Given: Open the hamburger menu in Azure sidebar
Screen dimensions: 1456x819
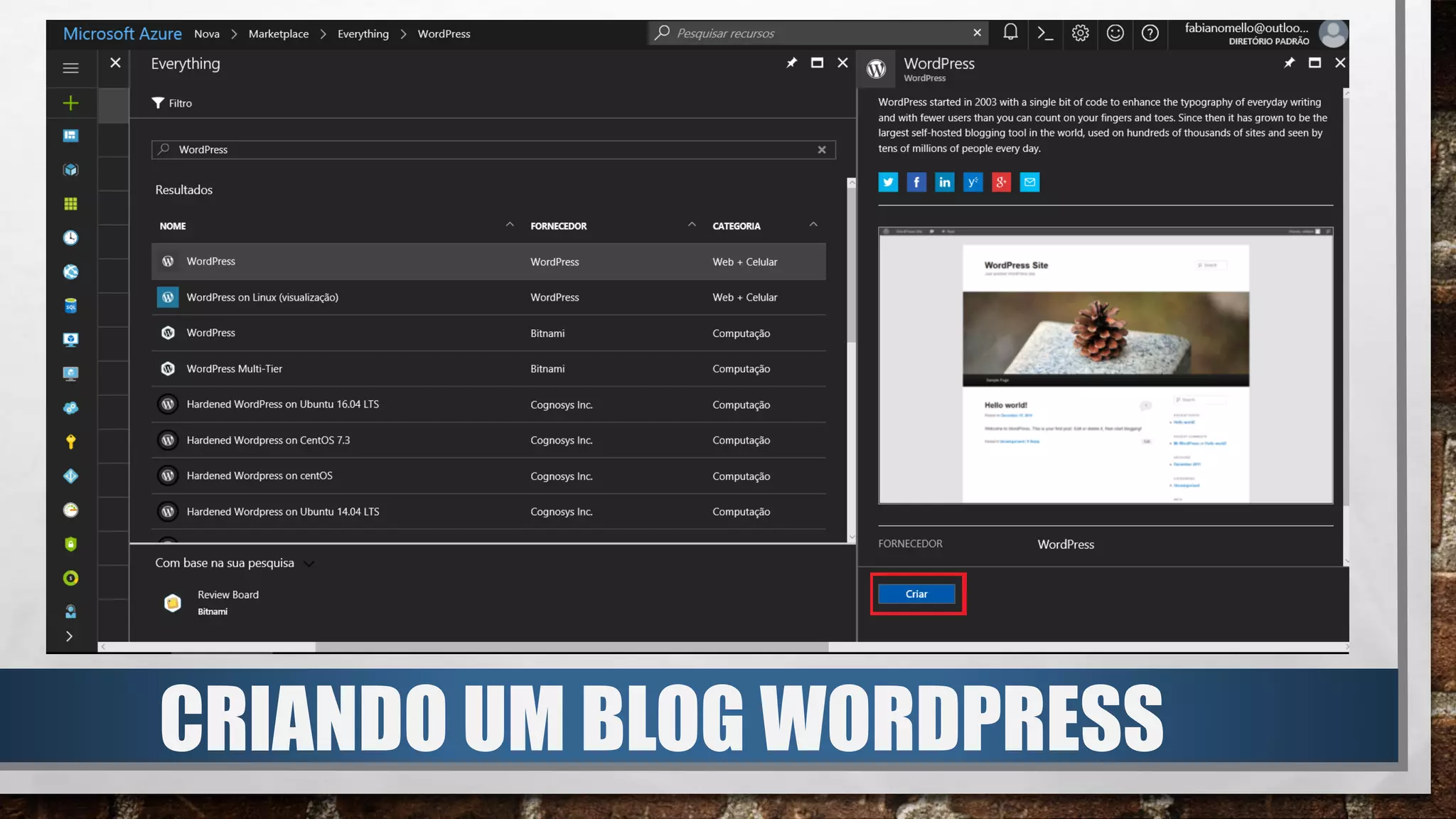Looking at the screenshot, I should 70,68.
